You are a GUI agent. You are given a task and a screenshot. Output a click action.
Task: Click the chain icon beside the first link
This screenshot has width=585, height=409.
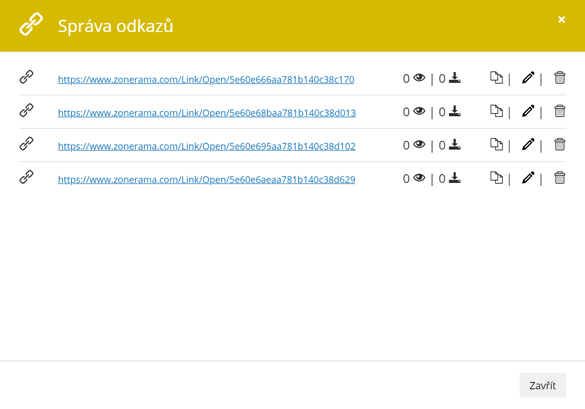26,77
